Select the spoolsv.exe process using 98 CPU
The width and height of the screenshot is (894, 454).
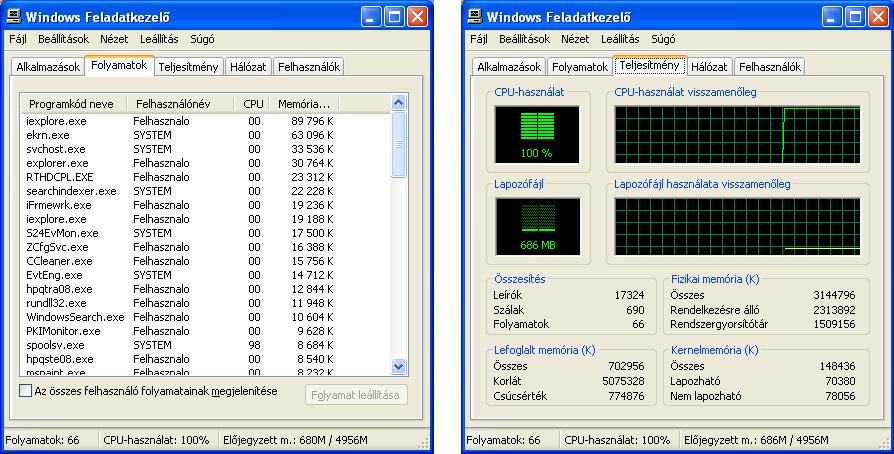coord(205,345)
